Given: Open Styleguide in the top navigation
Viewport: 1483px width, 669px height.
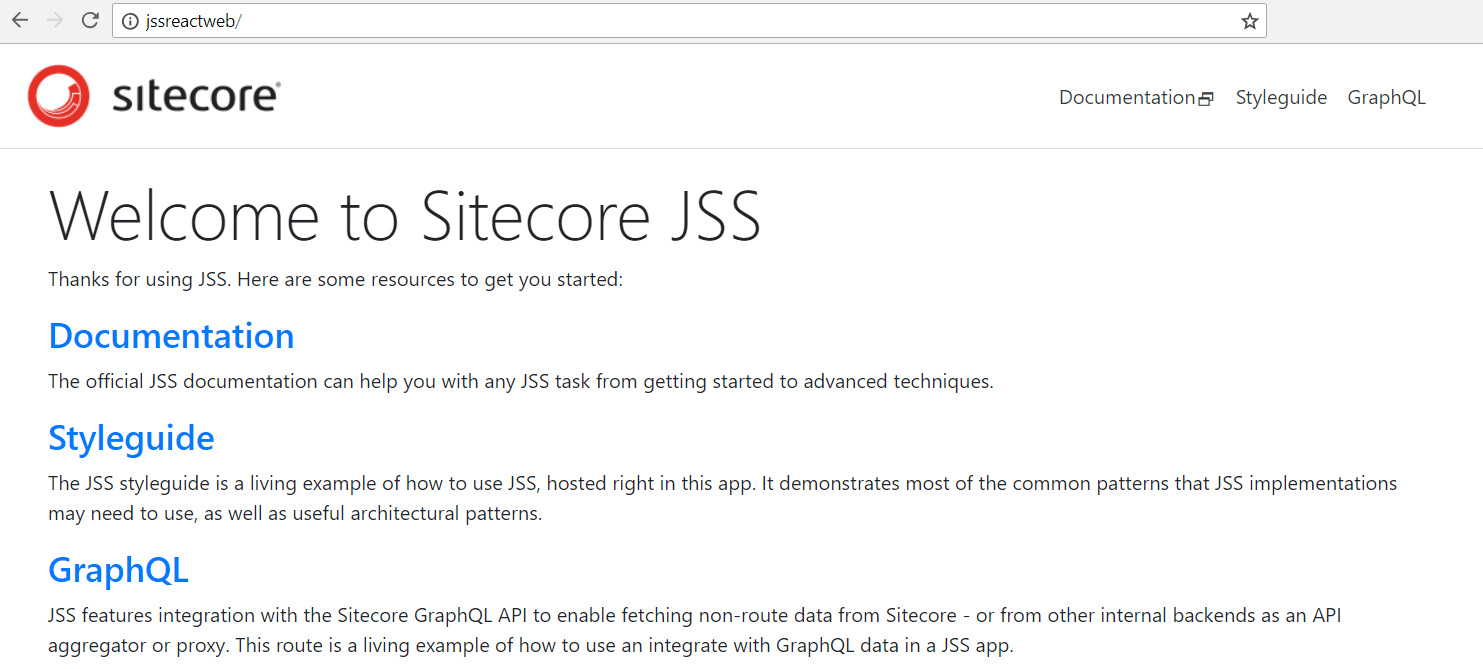Looking at the screenshot, I should (1281, 97).
